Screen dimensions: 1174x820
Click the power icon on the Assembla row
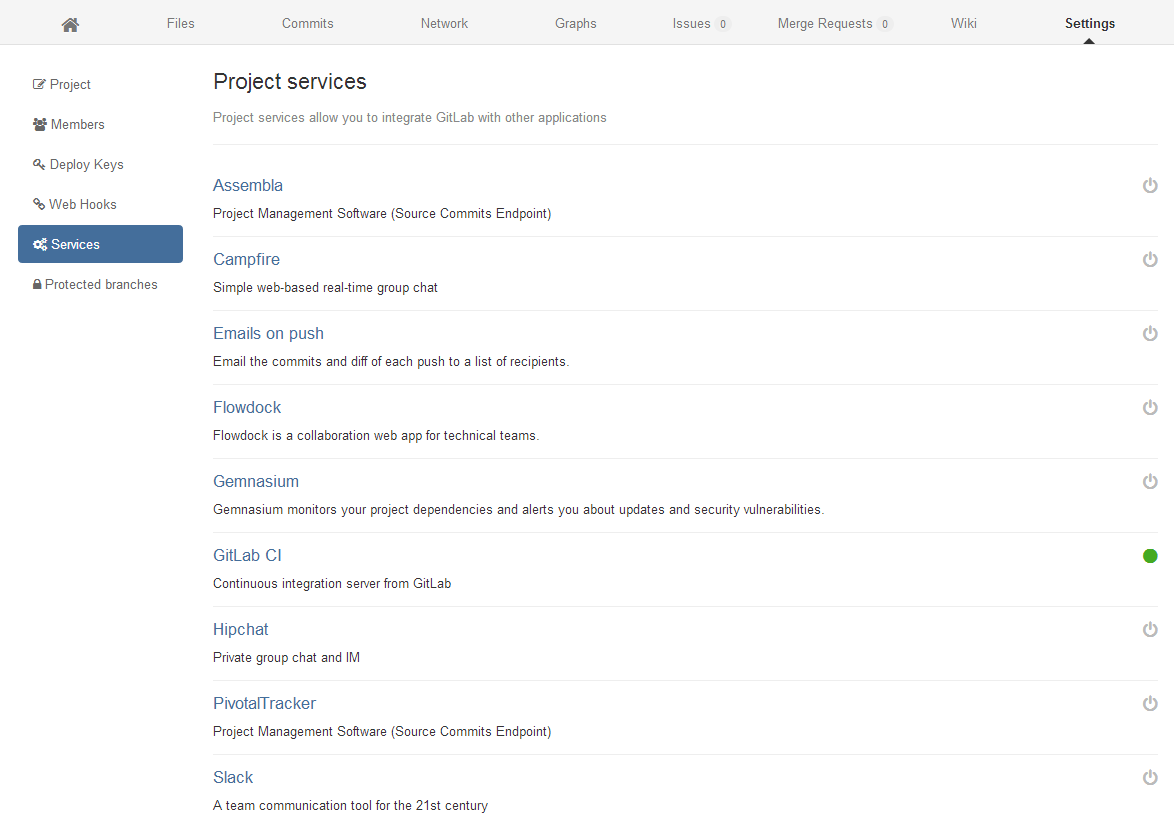point(1150,185)
